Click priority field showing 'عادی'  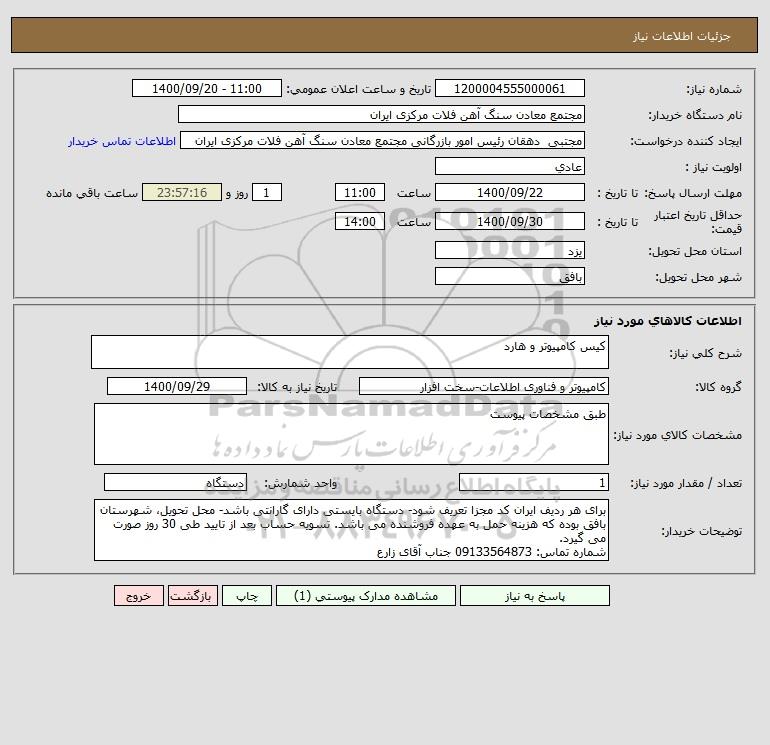tap(510, 166)
